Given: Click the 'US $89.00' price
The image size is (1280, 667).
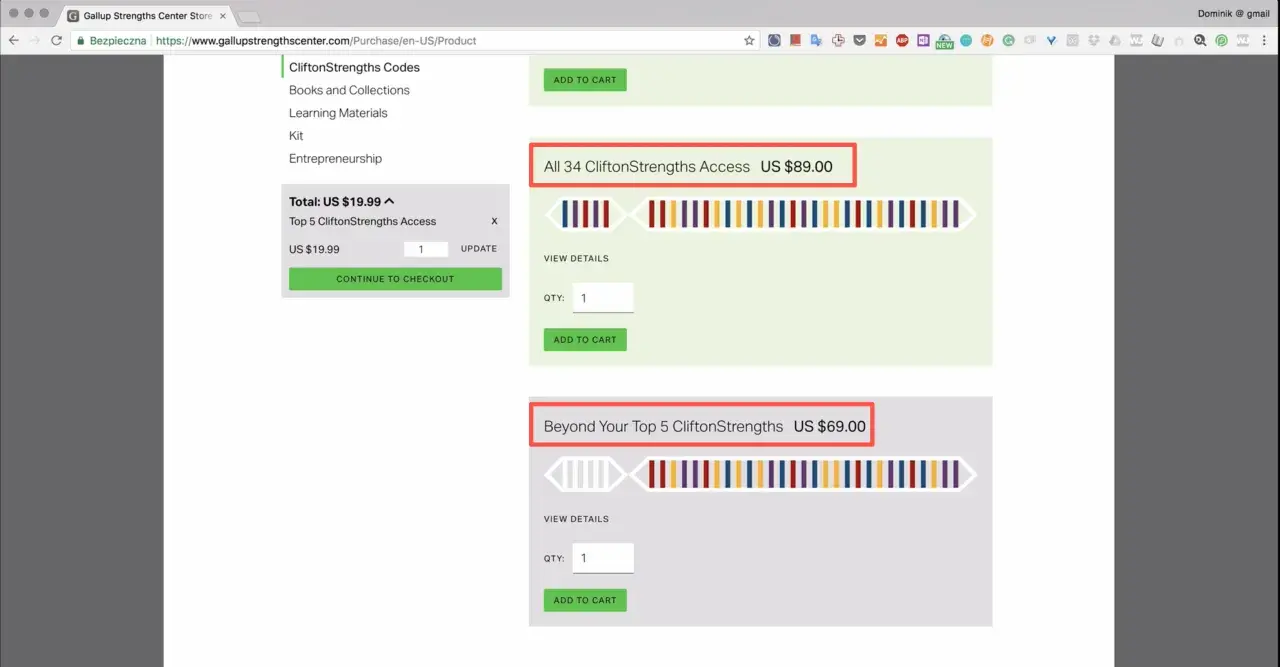Looking at the screenshot, I should click(796, 167).
